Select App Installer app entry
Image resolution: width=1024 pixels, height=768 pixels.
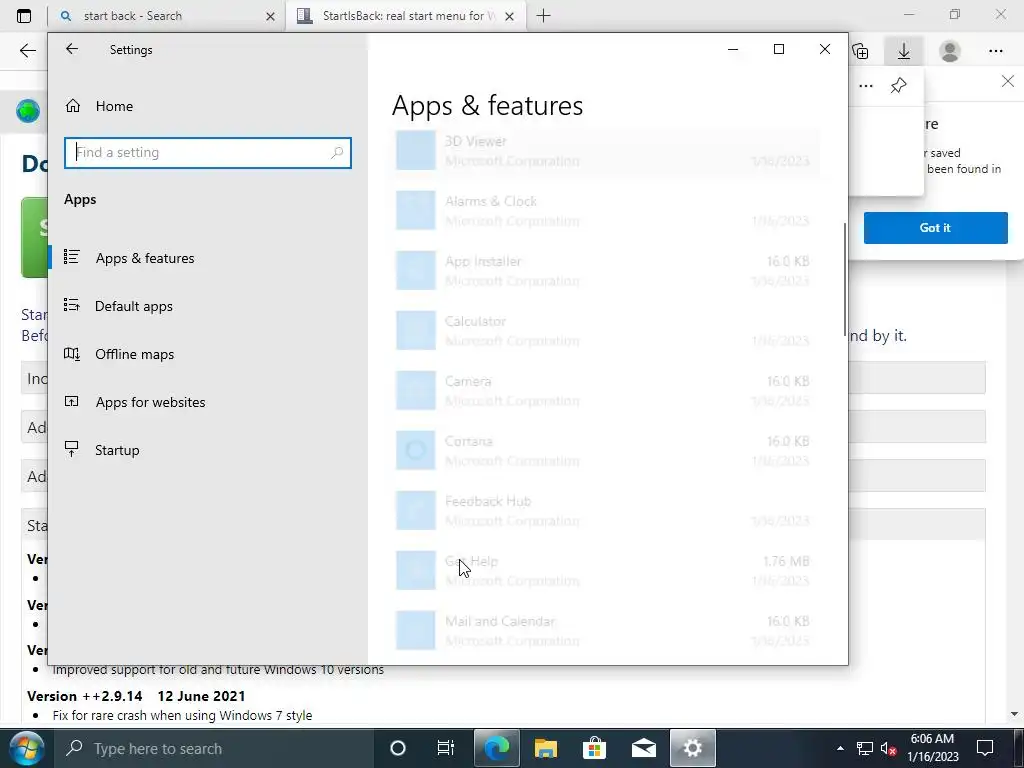606,270
